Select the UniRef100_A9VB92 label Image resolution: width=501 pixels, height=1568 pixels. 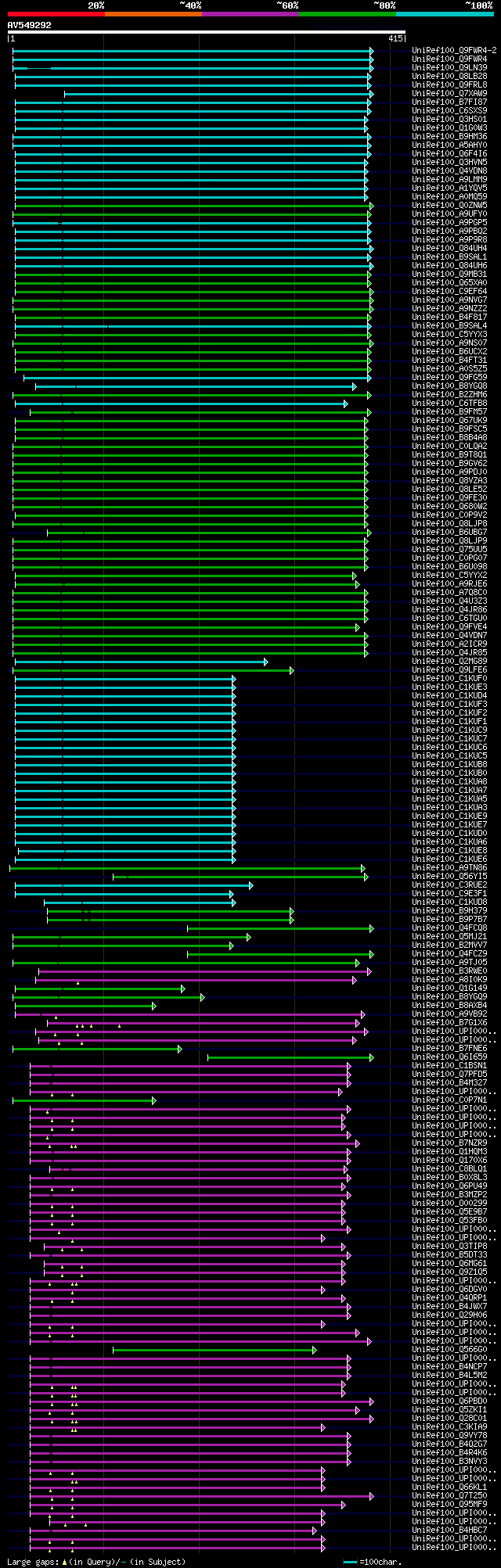coord(450,1014)
